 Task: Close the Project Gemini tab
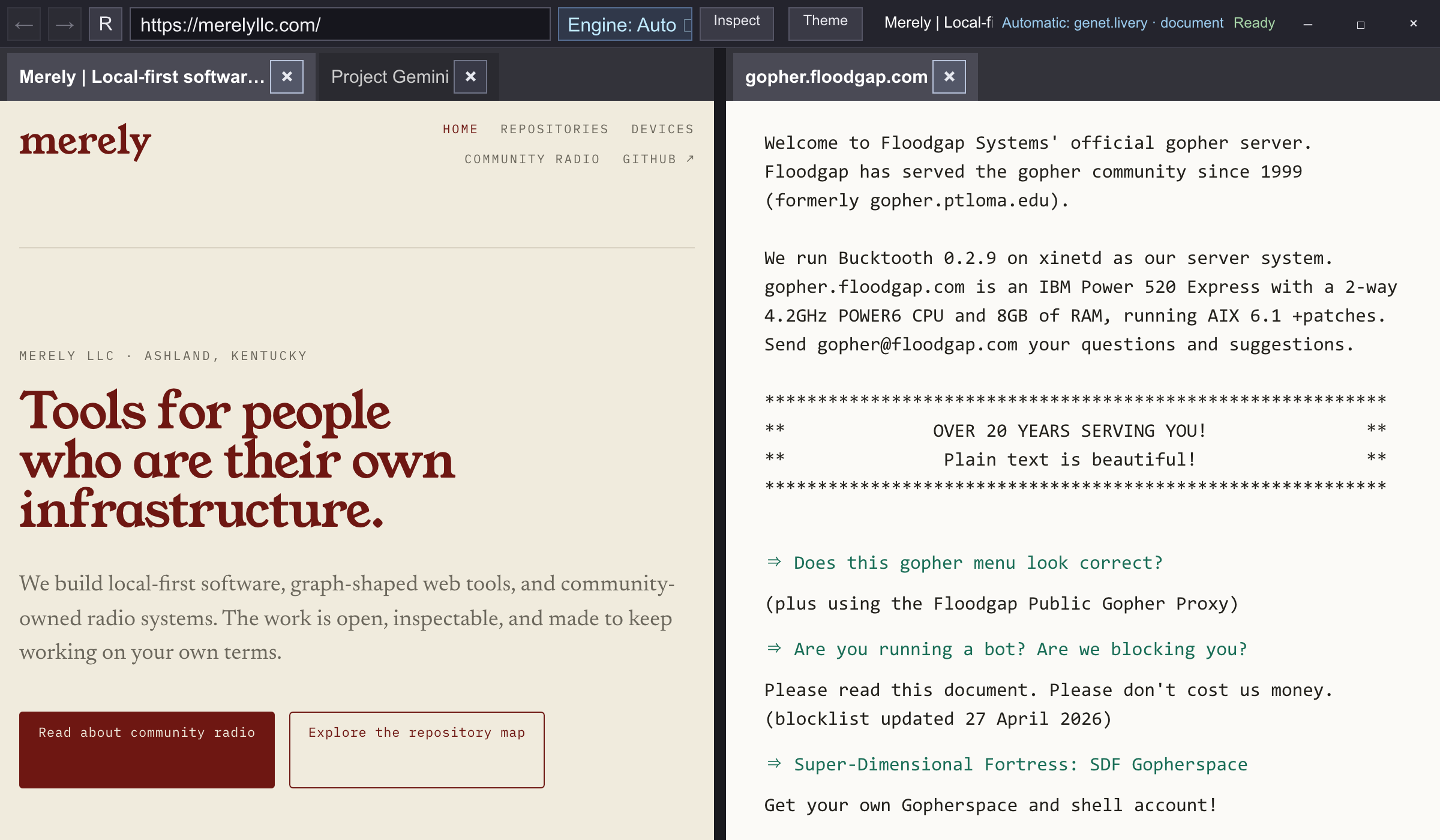[470, 77]
